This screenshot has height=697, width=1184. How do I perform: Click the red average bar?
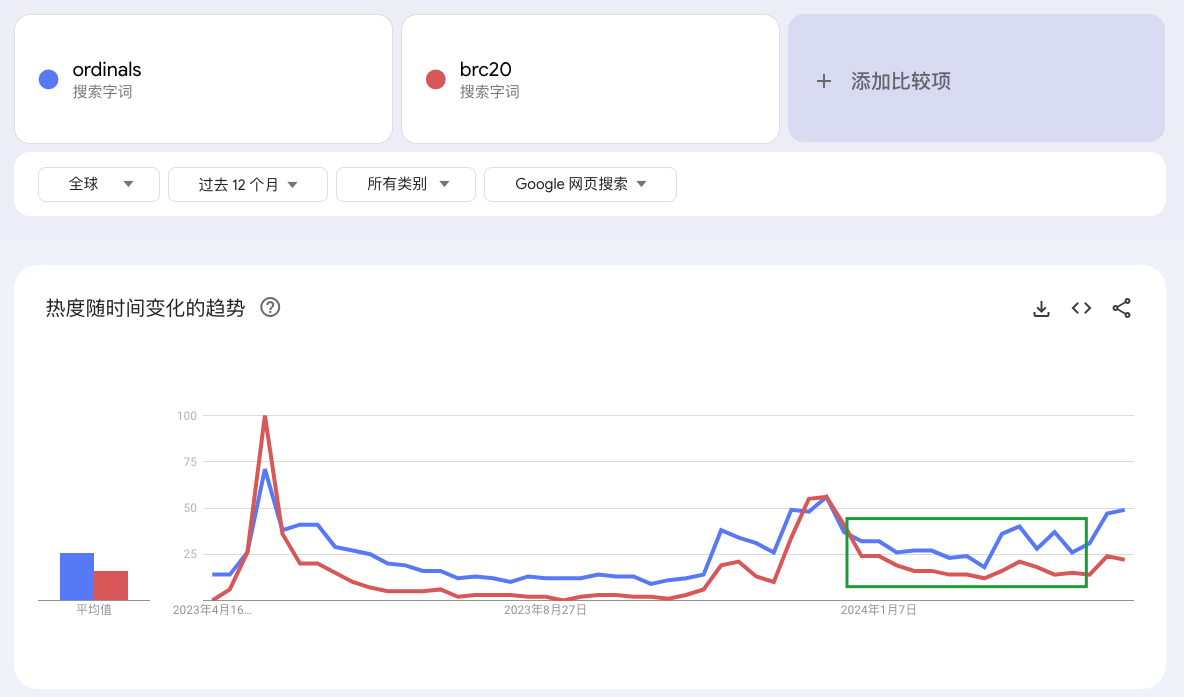(111, 585)
